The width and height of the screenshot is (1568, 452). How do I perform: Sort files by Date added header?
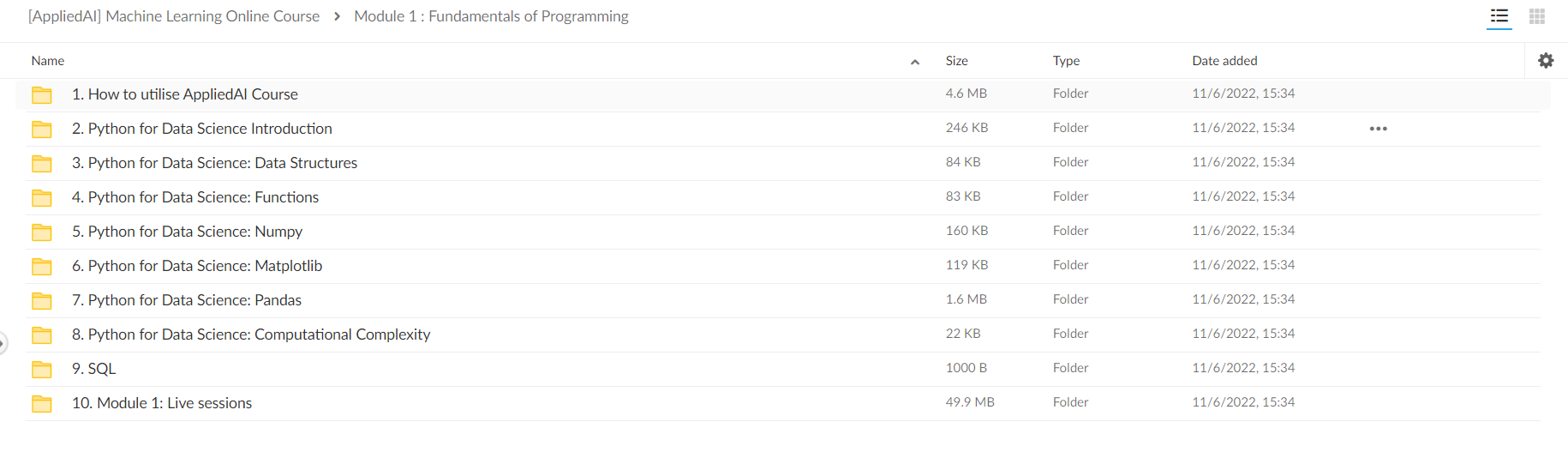pyautogui.click(x=1224, y=61)
